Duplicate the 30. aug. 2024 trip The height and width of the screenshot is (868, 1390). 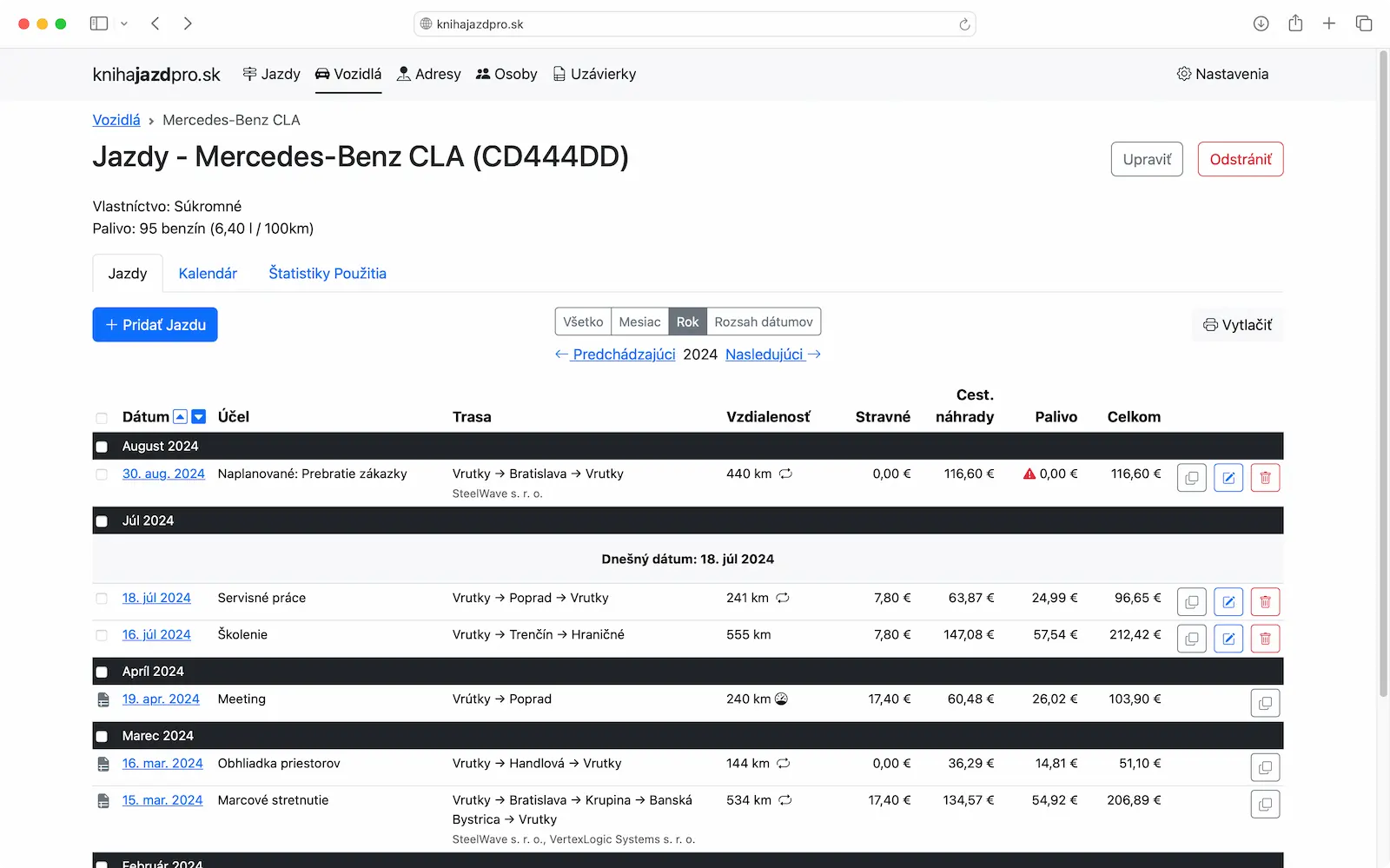click(1191, 478)
